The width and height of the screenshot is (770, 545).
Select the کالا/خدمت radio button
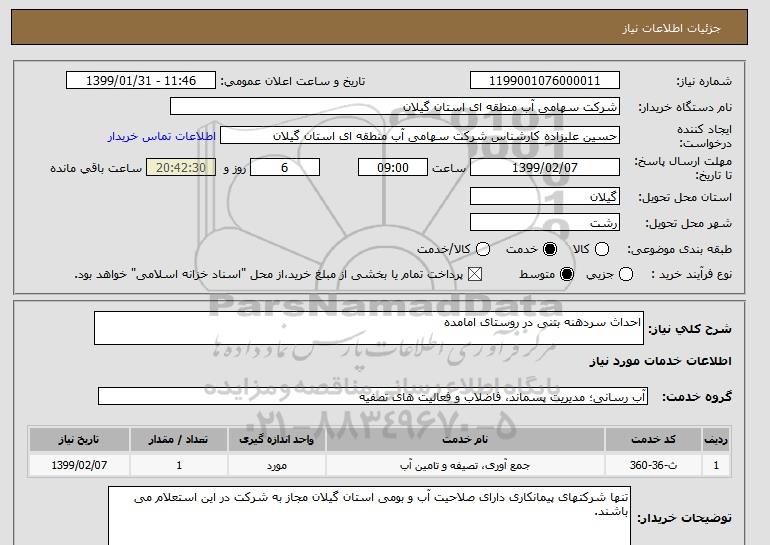click(x=483, y=249)
